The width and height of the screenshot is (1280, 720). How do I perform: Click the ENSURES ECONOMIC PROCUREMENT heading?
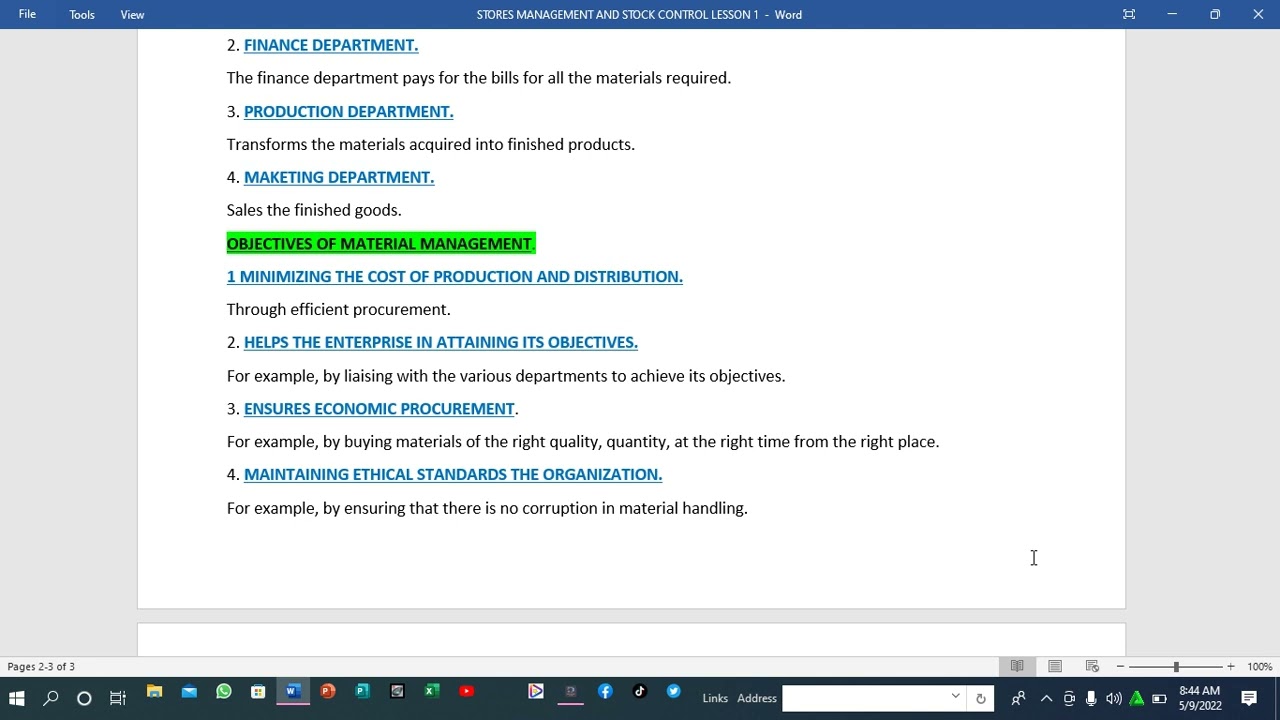[379, 408]
